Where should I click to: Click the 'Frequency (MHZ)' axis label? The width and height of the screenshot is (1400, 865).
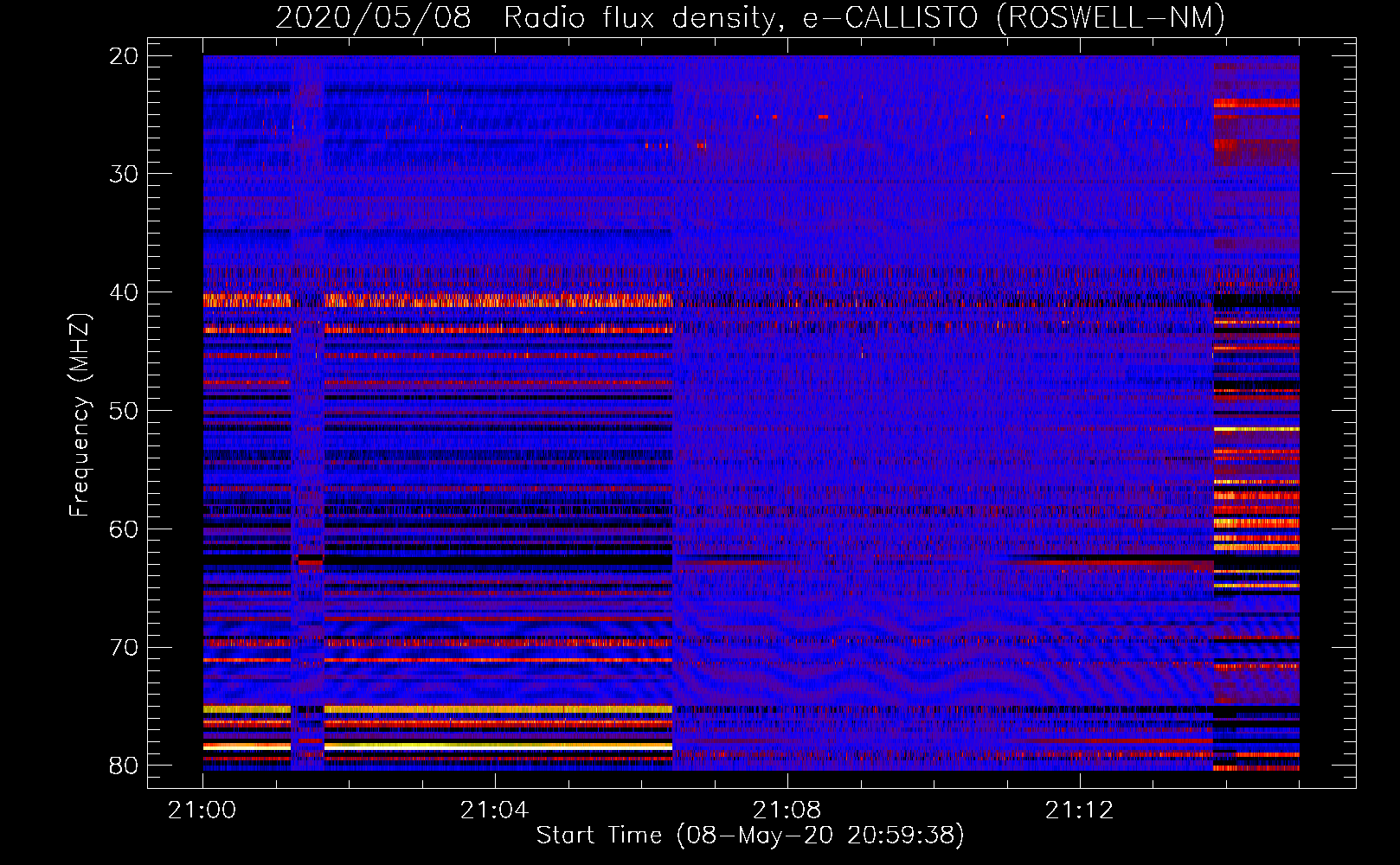[79, 414]
